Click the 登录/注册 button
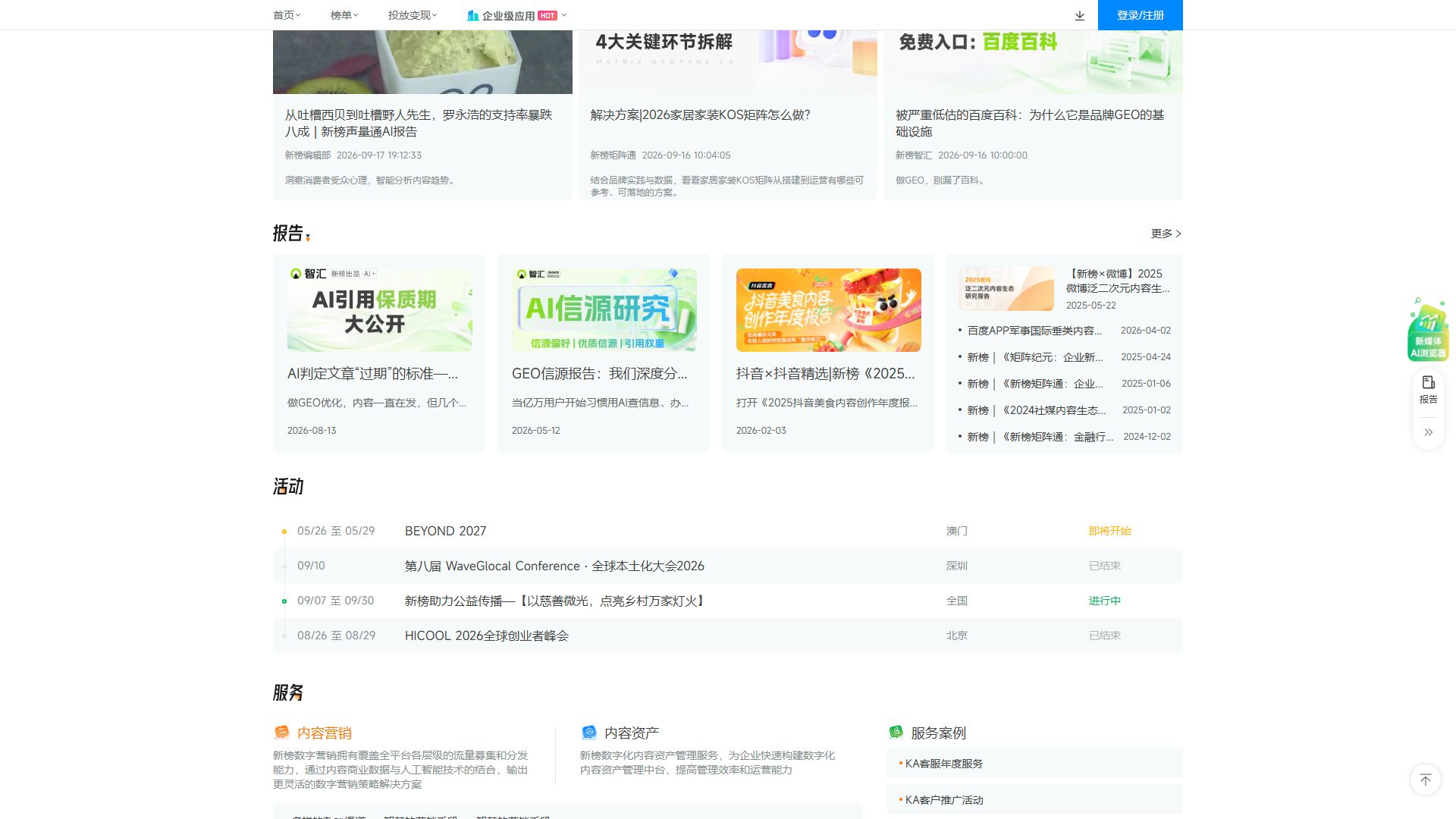This screenshot has height=819, width=1456. [1141, 15]
